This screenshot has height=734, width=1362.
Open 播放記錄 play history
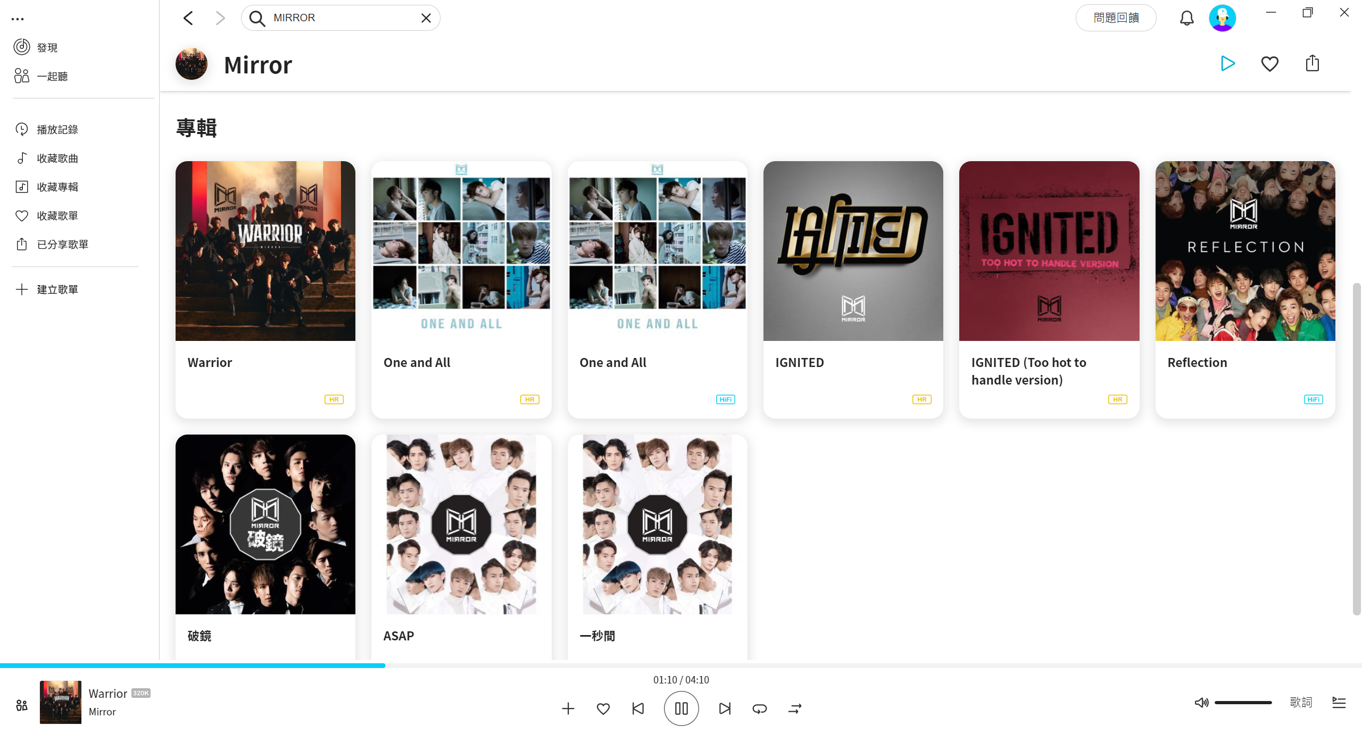46,129
